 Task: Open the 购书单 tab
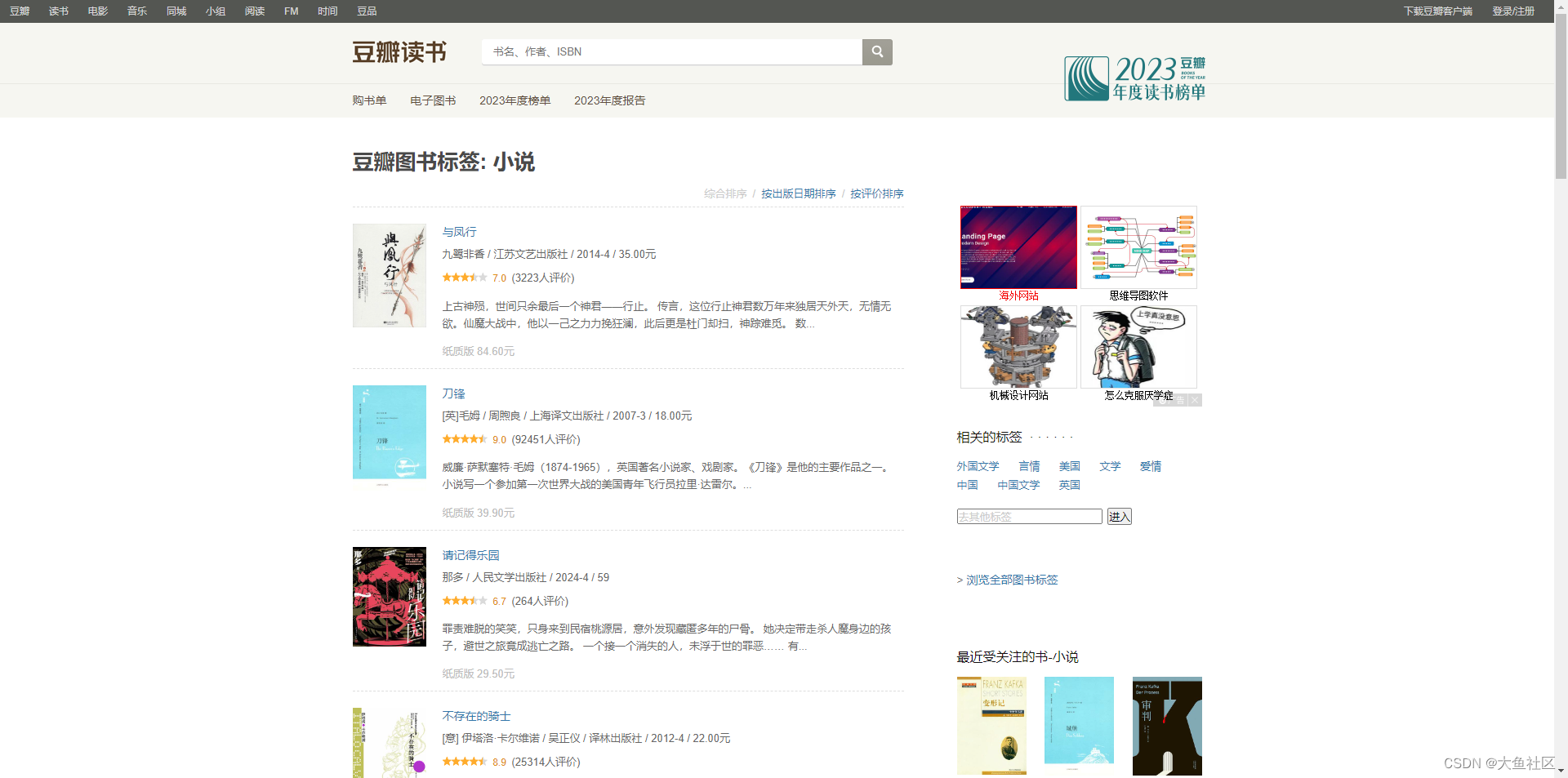369,100
